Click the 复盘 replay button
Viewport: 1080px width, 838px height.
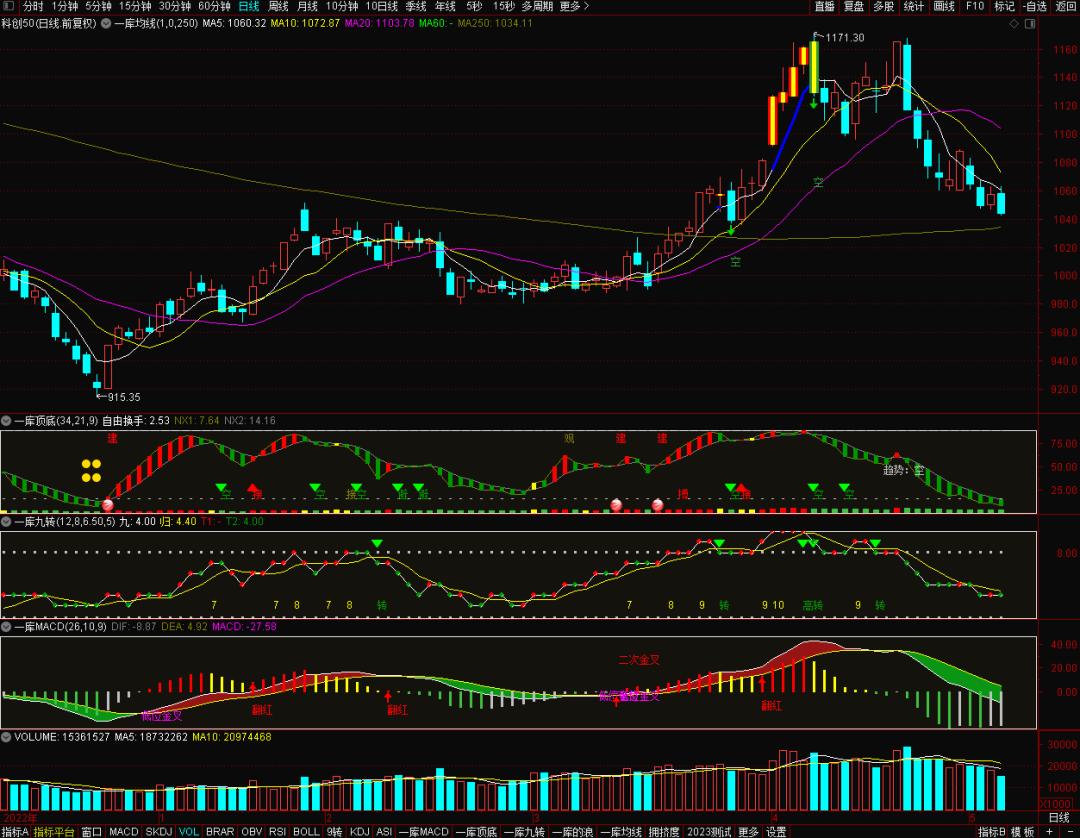[x=854, y=6]
